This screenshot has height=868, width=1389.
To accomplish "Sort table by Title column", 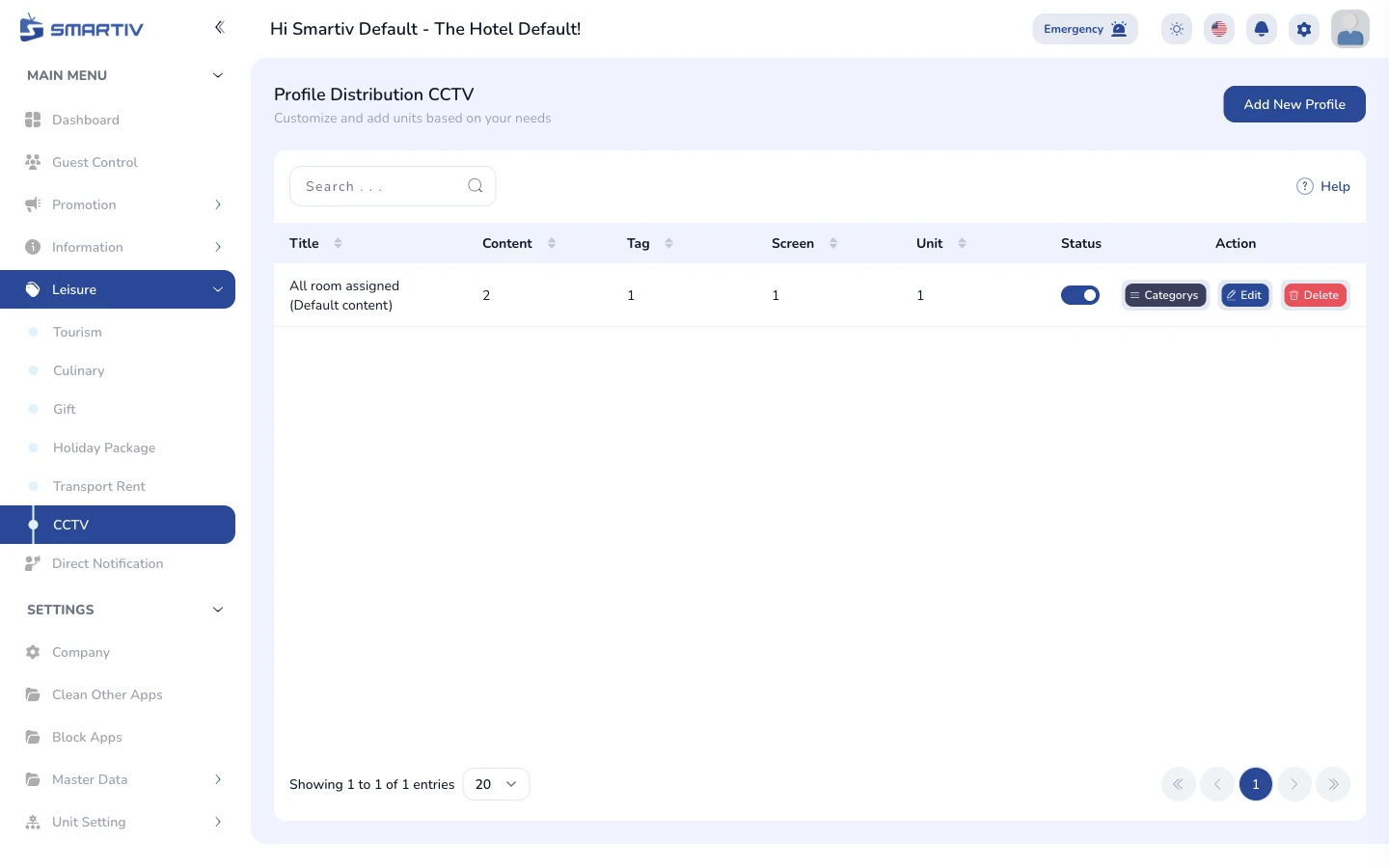I will (338, 243).
